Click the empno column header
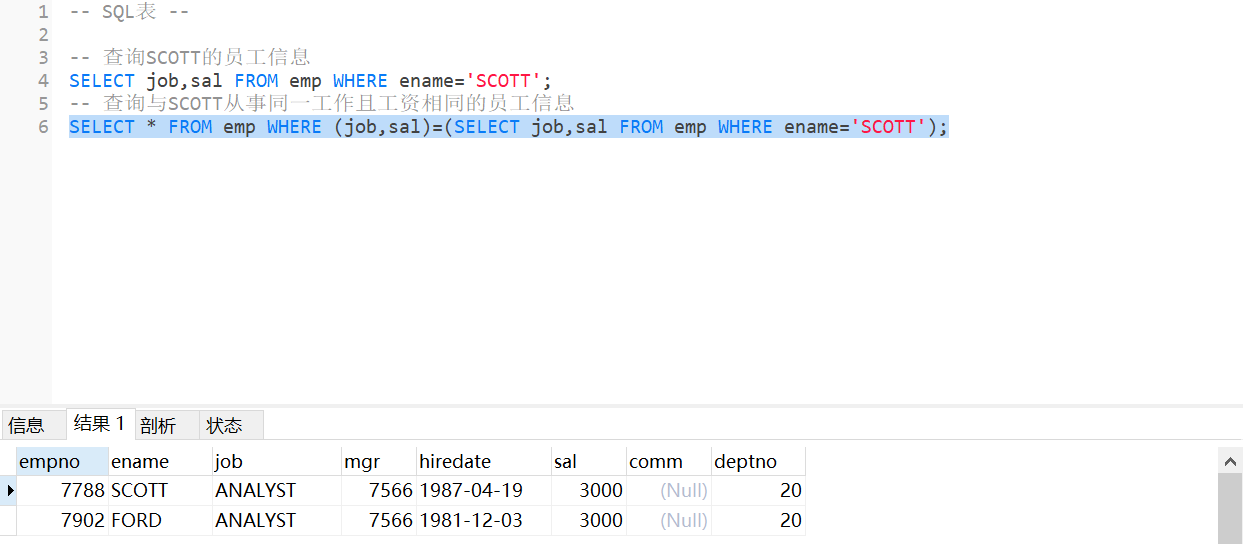This screenshot has height=544, width=1243. (x=62, y=462)
